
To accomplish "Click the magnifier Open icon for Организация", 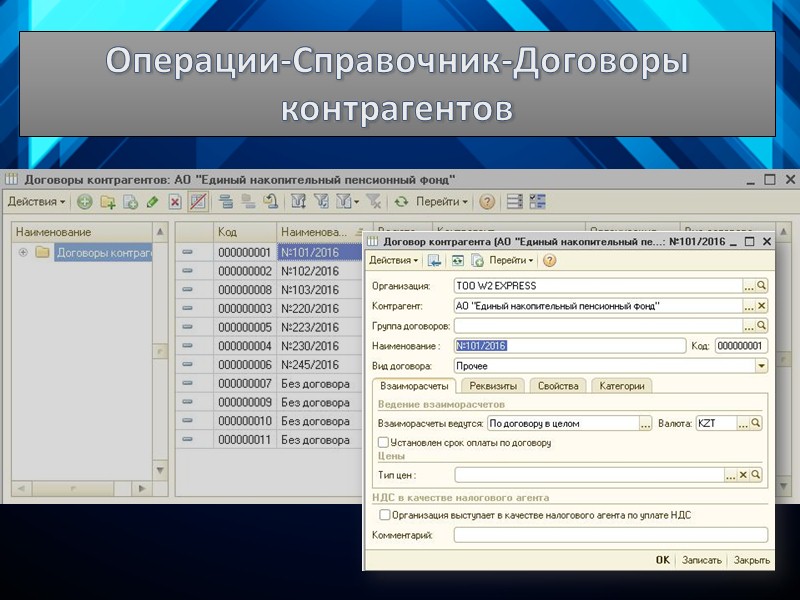I will click(761, 286).
